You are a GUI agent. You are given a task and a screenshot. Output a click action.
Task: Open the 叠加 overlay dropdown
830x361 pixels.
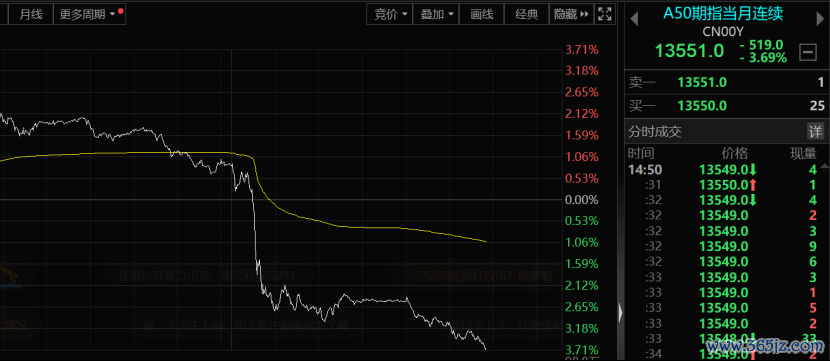(x=436, y=14)
